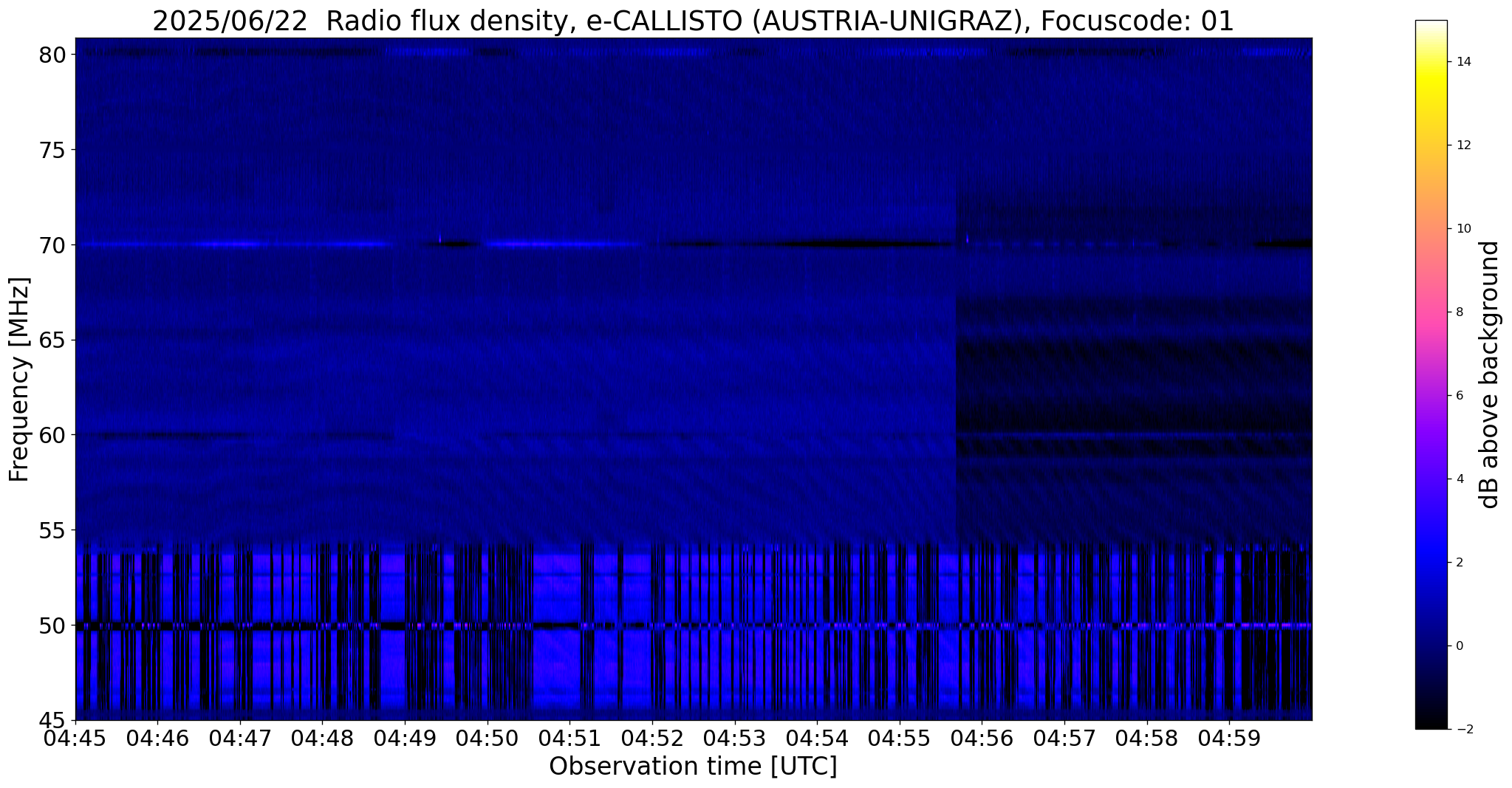This screenshot has width=1512, height=788.
Task: Click the 'Observation time [UTC]' axis label
Action: [x=693, y=767]
